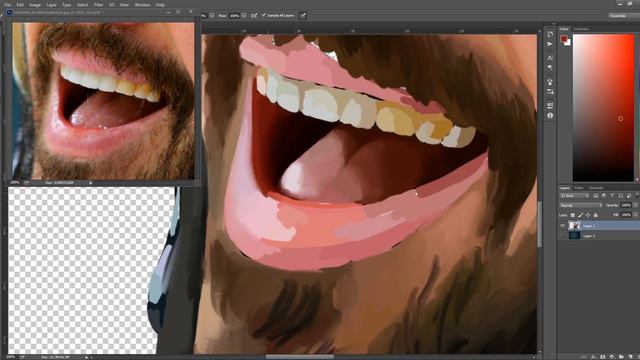Click the canvas vertical scrollbar
The height and width of the screenshot is (360, 640).
(x=540, y=224)
